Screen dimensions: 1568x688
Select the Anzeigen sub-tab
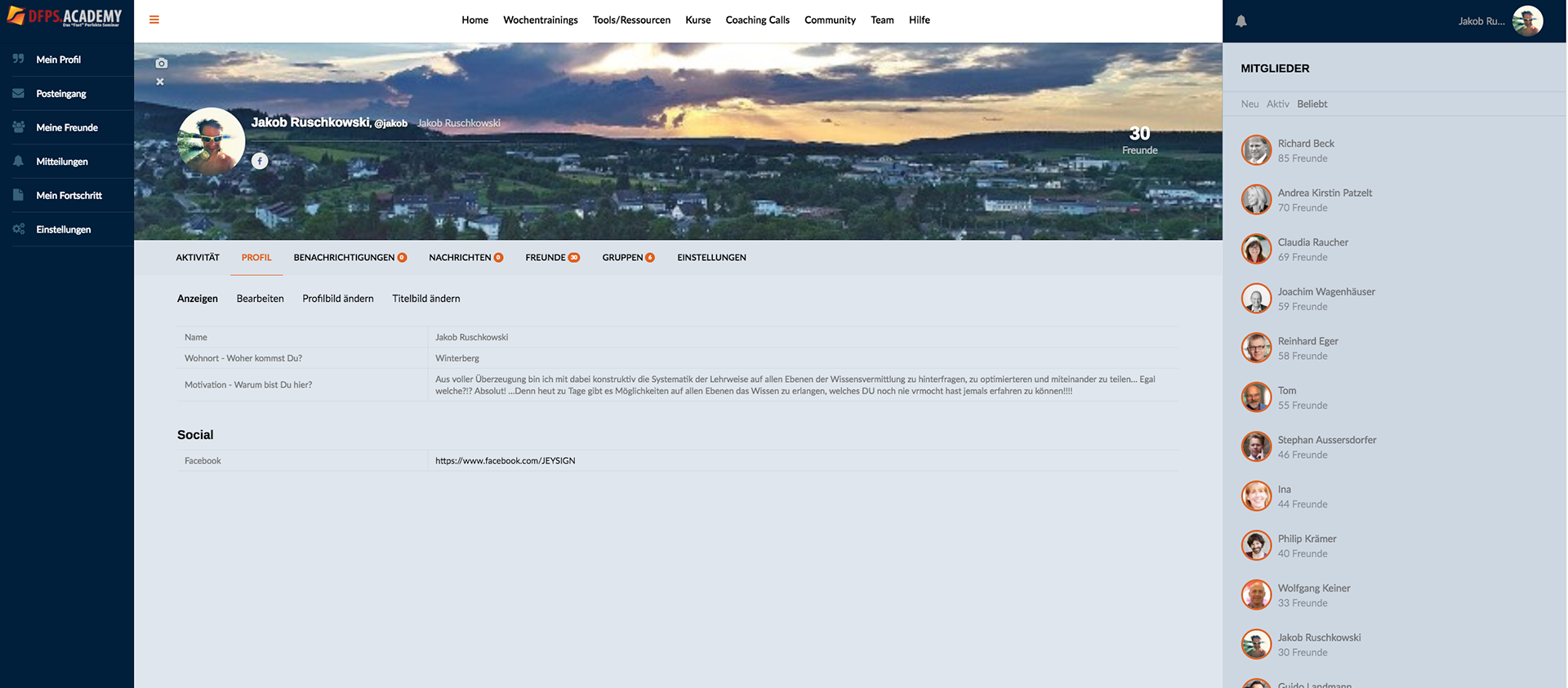198,299
